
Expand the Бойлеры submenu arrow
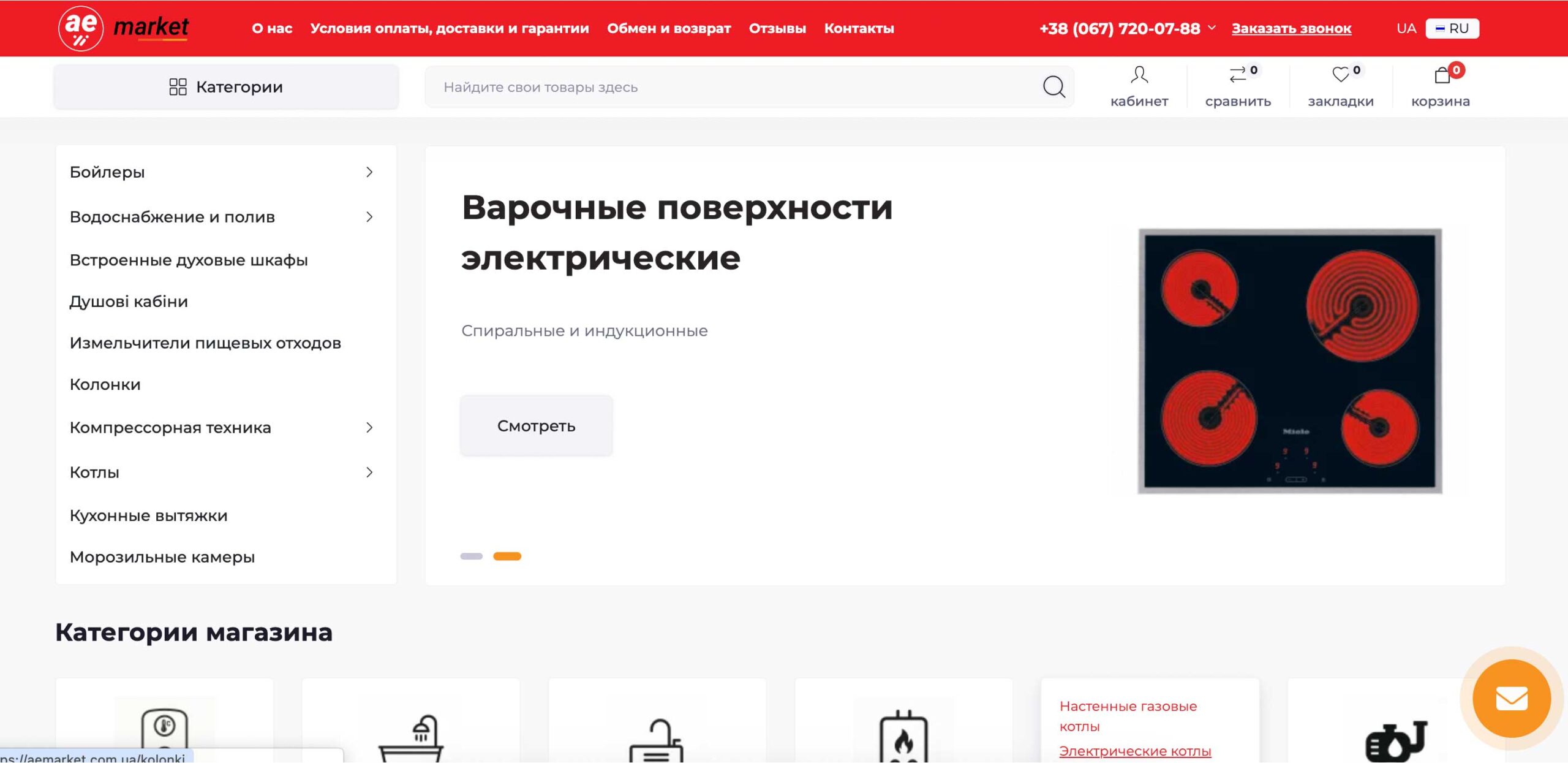pos(369,172)
